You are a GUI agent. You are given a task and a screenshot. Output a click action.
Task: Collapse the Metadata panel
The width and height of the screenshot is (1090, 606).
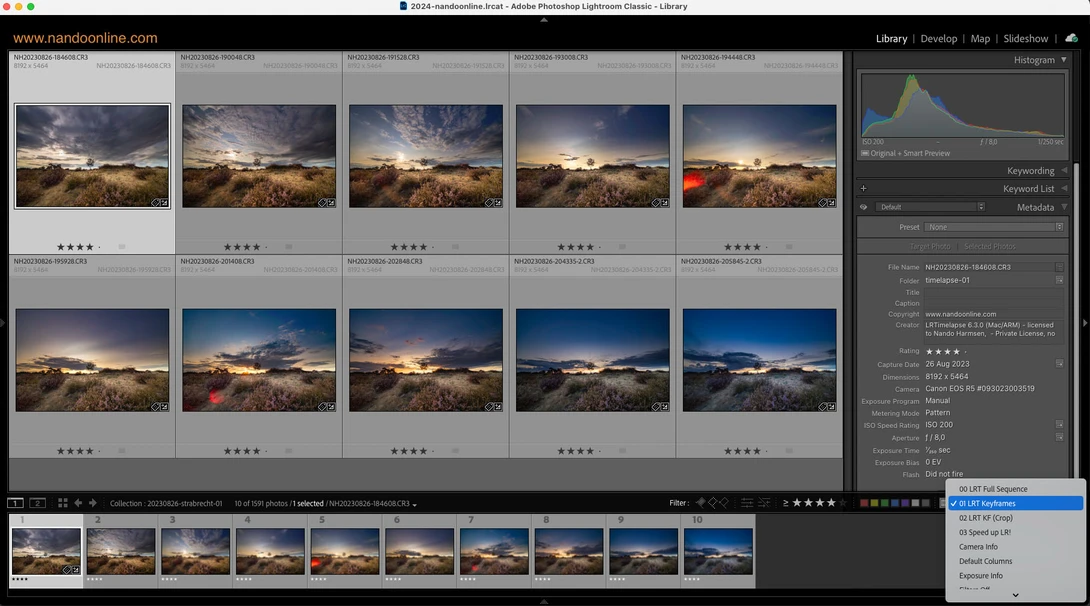[x=1064, y=207]
